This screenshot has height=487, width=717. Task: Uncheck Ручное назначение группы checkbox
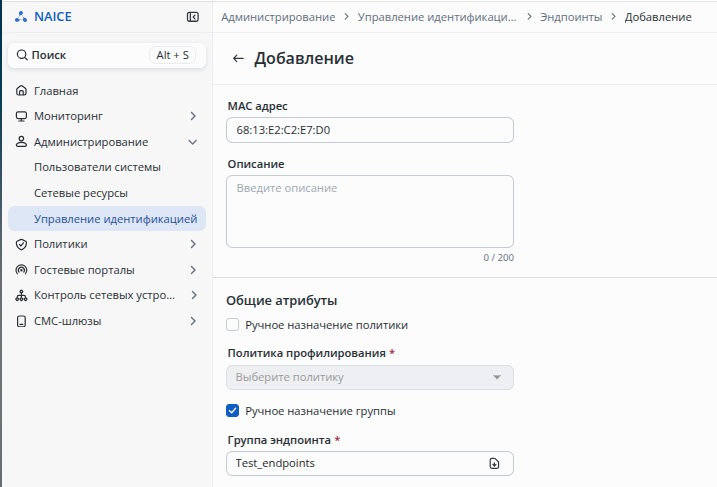pos(233,410)
